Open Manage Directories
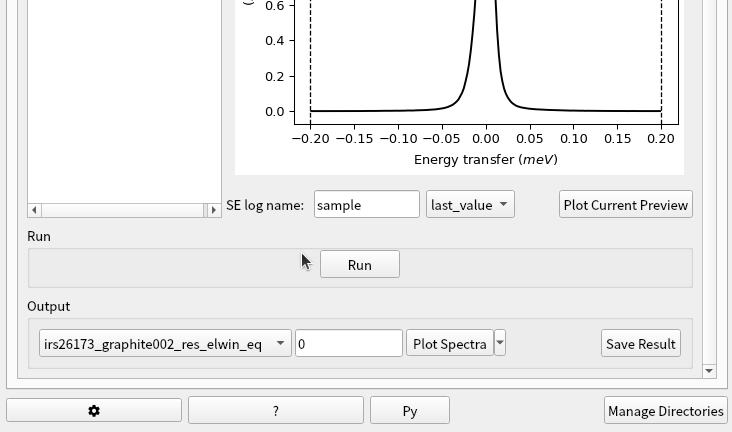 click(665, 411)
